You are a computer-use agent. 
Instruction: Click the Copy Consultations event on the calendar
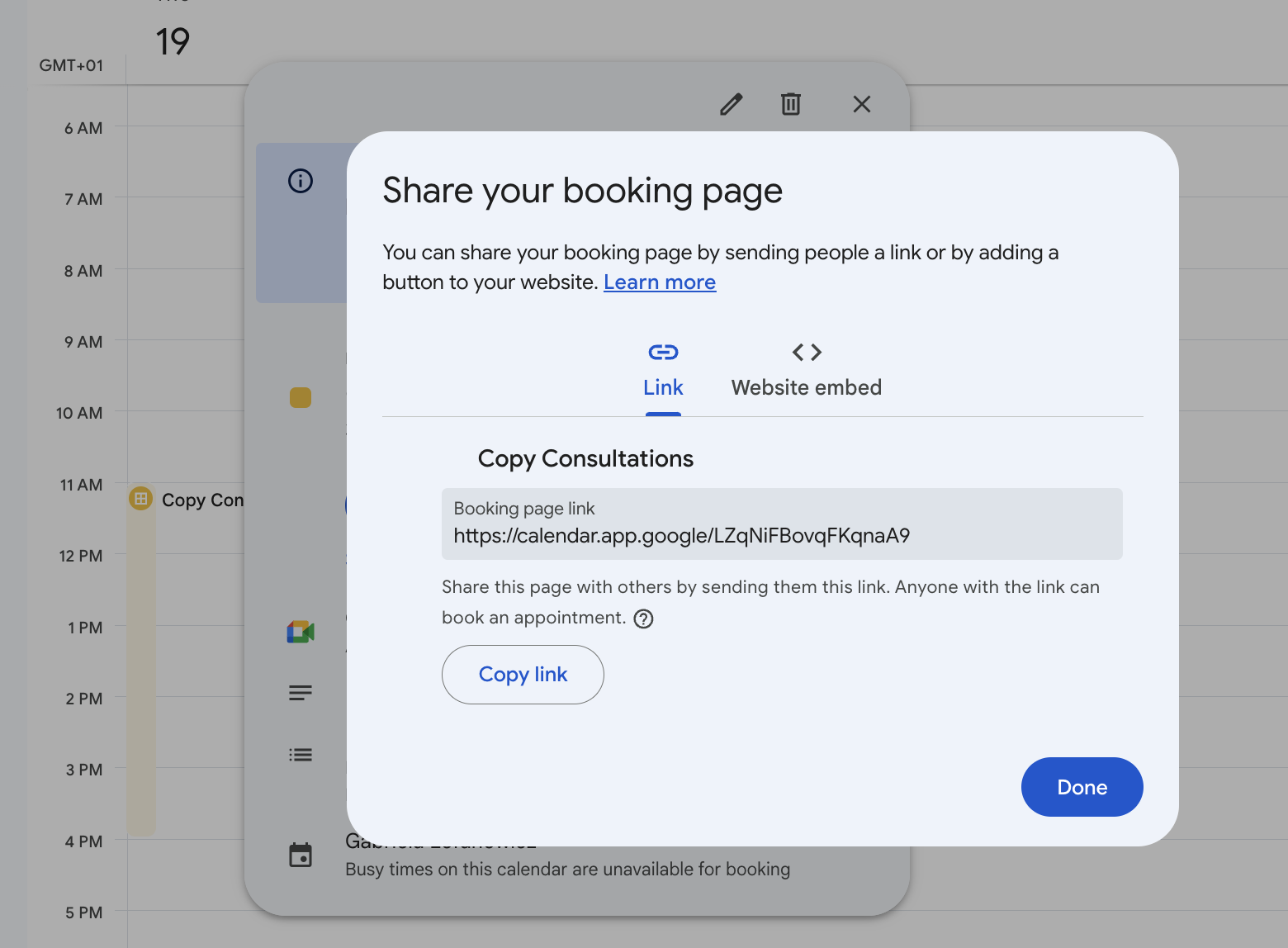pyautogui.click(x=182, y=500)
